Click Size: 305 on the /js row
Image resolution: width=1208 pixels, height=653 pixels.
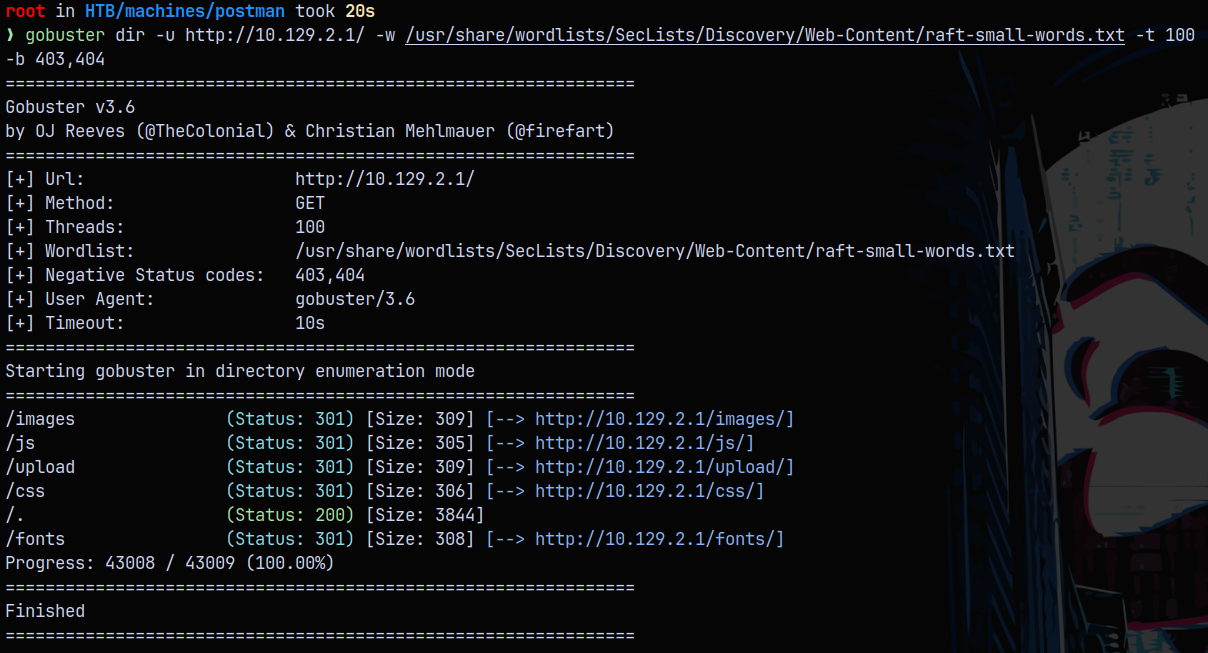pos(420,443)
